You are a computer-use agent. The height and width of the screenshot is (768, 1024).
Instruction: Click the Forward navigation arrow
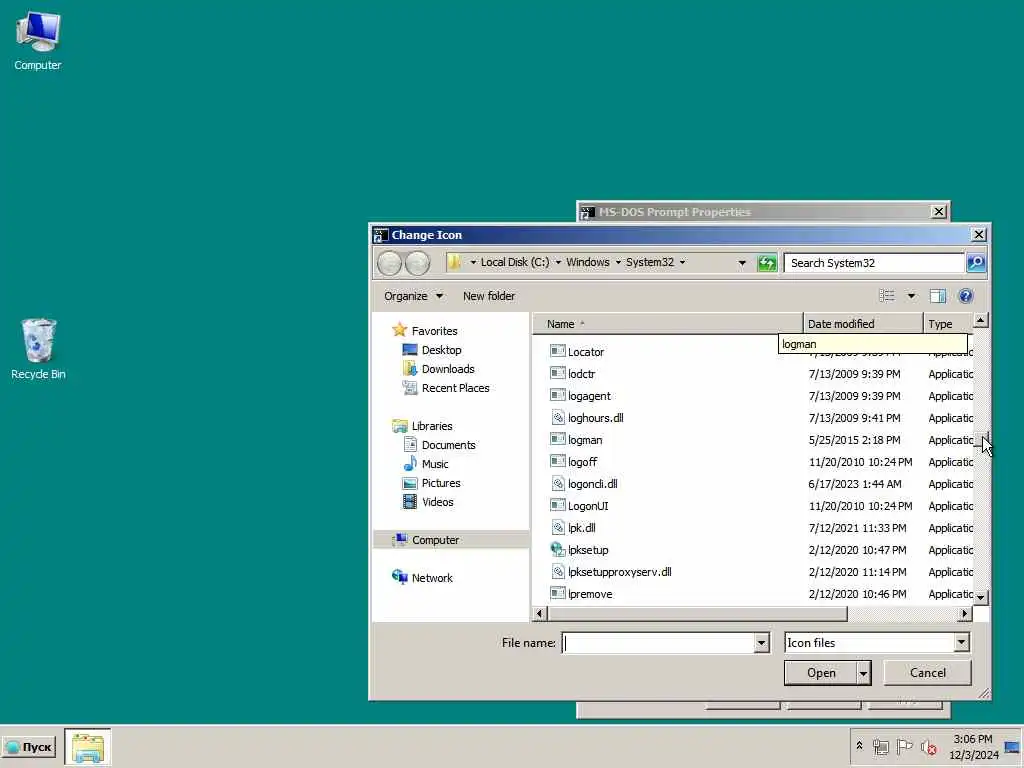tap(417, 263)
